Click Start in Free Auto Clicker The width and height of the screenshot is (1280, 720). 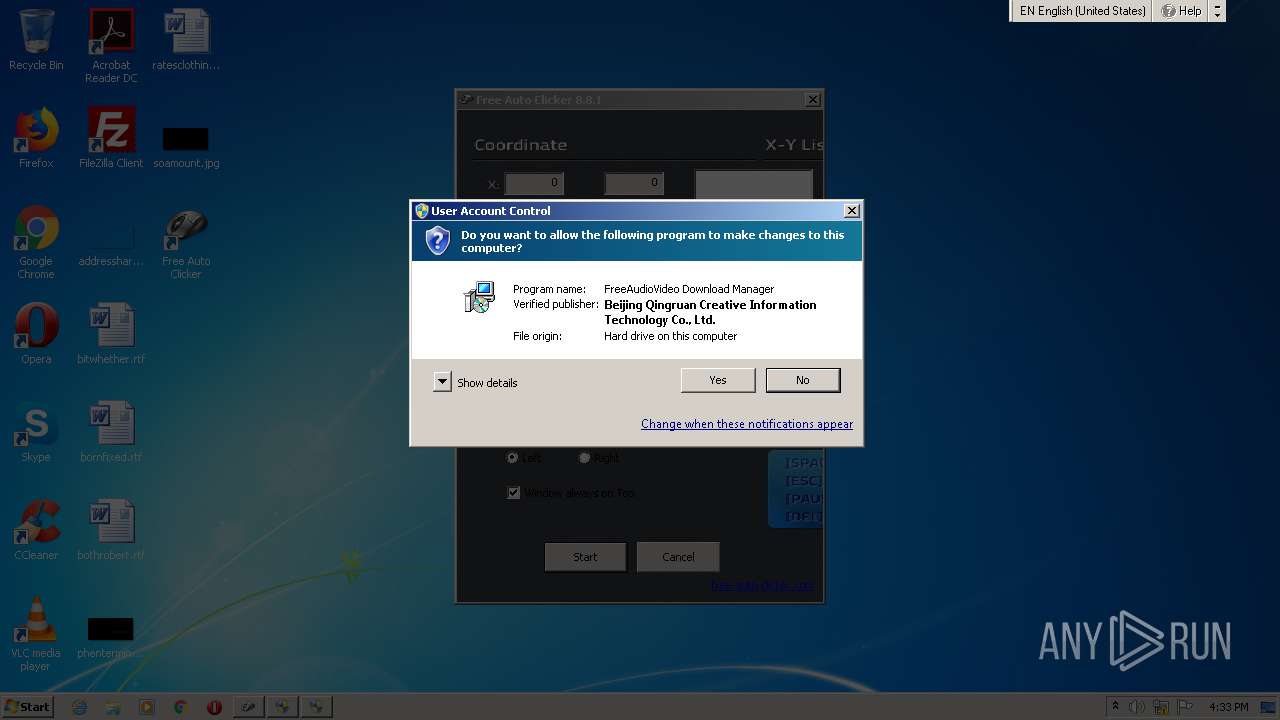(585, 557)
